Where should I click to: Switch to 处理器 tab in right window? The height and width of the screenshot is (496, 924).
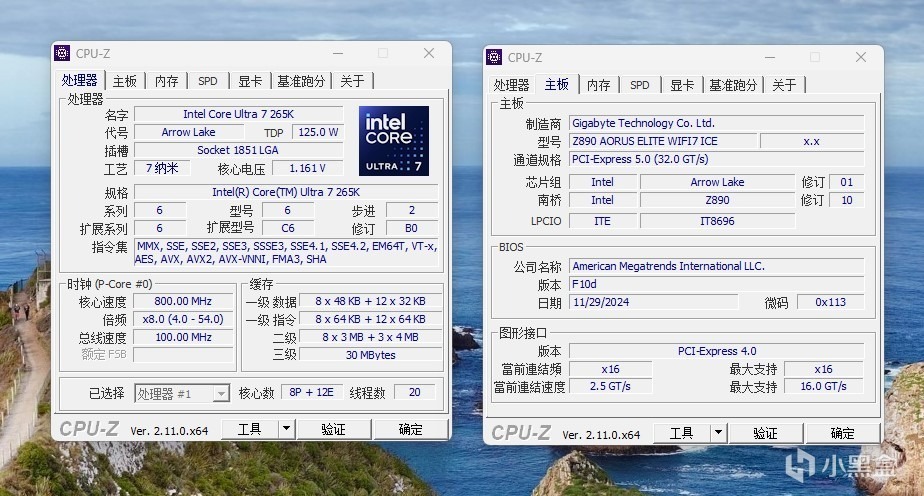pyautogui.click(x=512, y=85)
